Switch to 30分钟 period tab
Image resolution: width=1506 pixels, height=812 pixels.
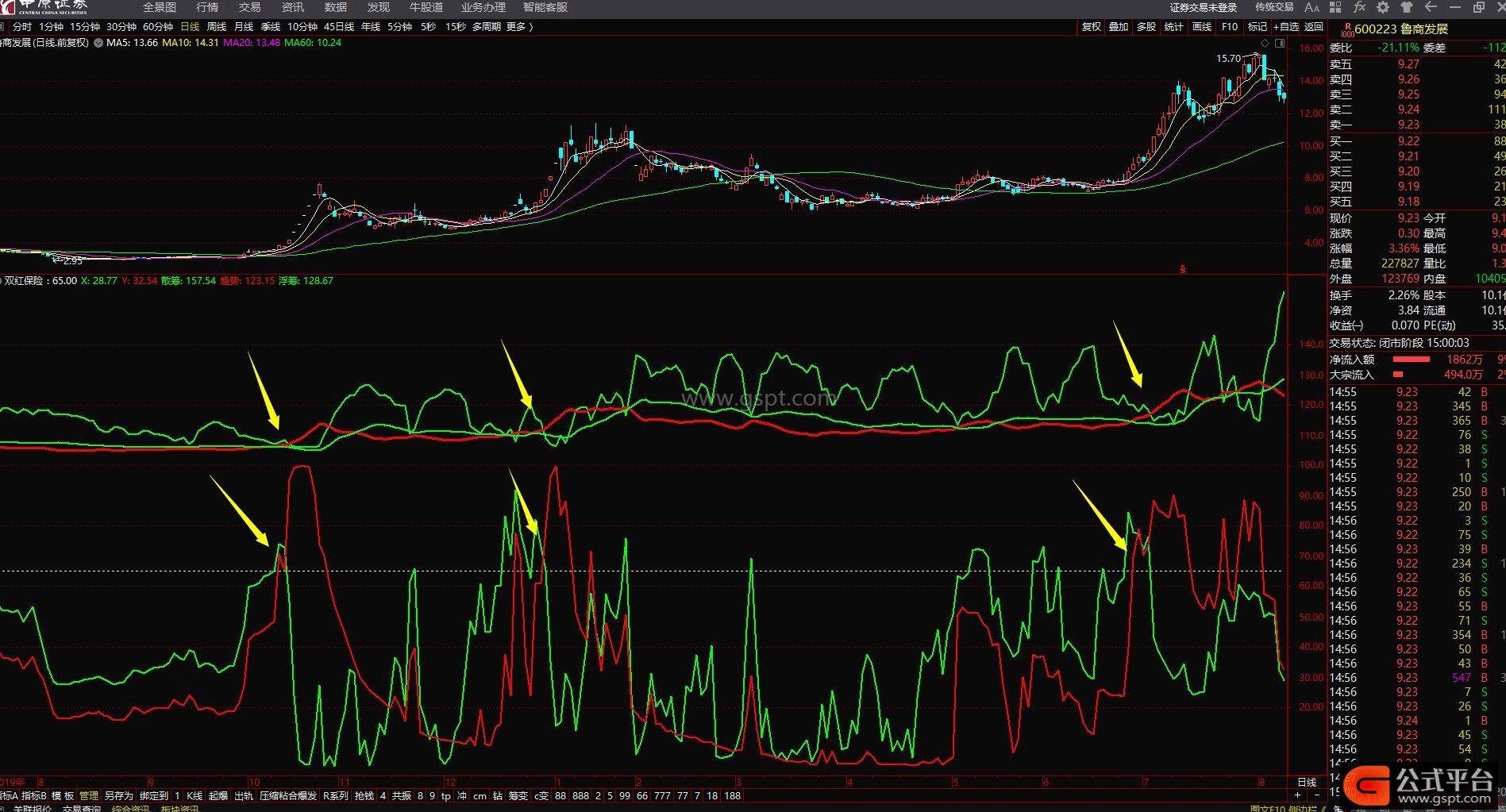121,27
